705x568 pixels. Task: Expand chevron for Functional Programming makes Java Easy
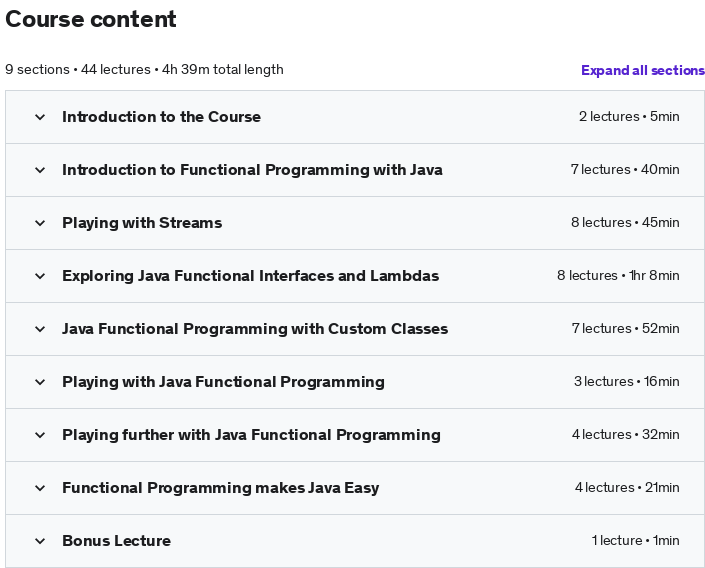pyautogui.click(x=40, y=488)
